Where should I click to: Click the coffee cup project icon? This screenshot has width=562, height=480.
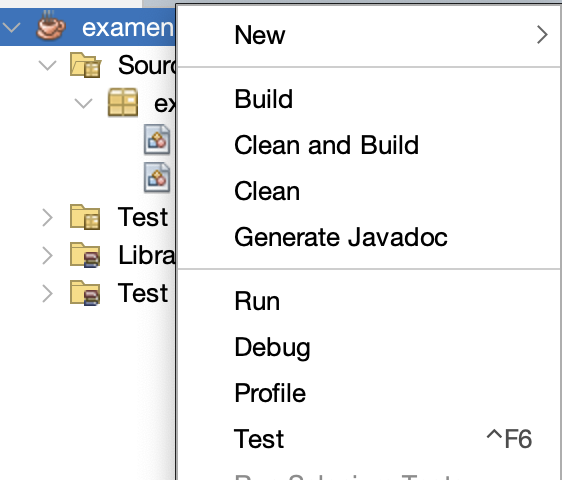point(51,25)
